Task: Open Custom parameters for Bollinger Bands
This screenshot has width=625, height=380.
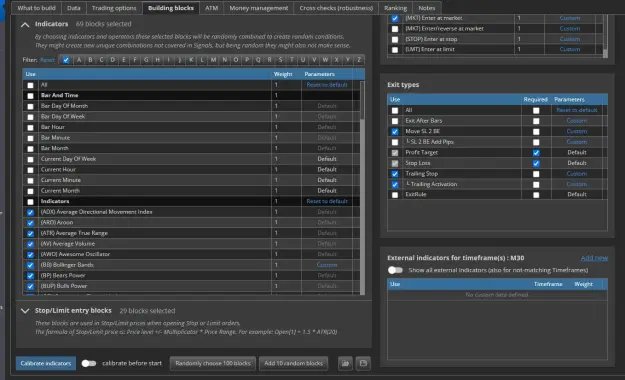Action: pos(327,265)
